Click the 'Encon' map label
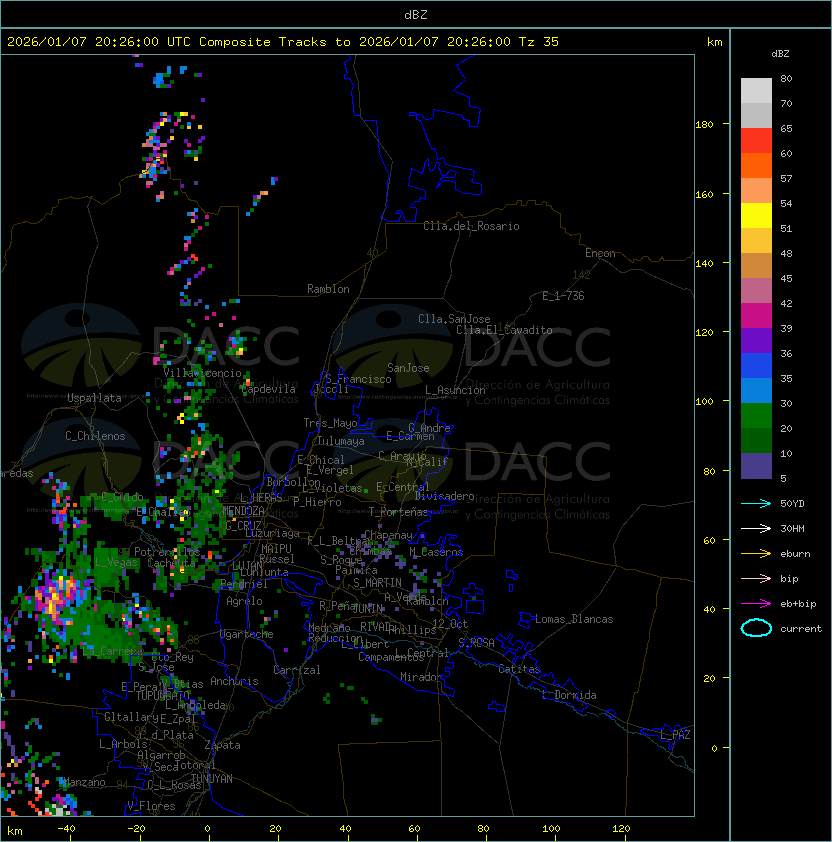The image size is (832, 842). point(600,253)
